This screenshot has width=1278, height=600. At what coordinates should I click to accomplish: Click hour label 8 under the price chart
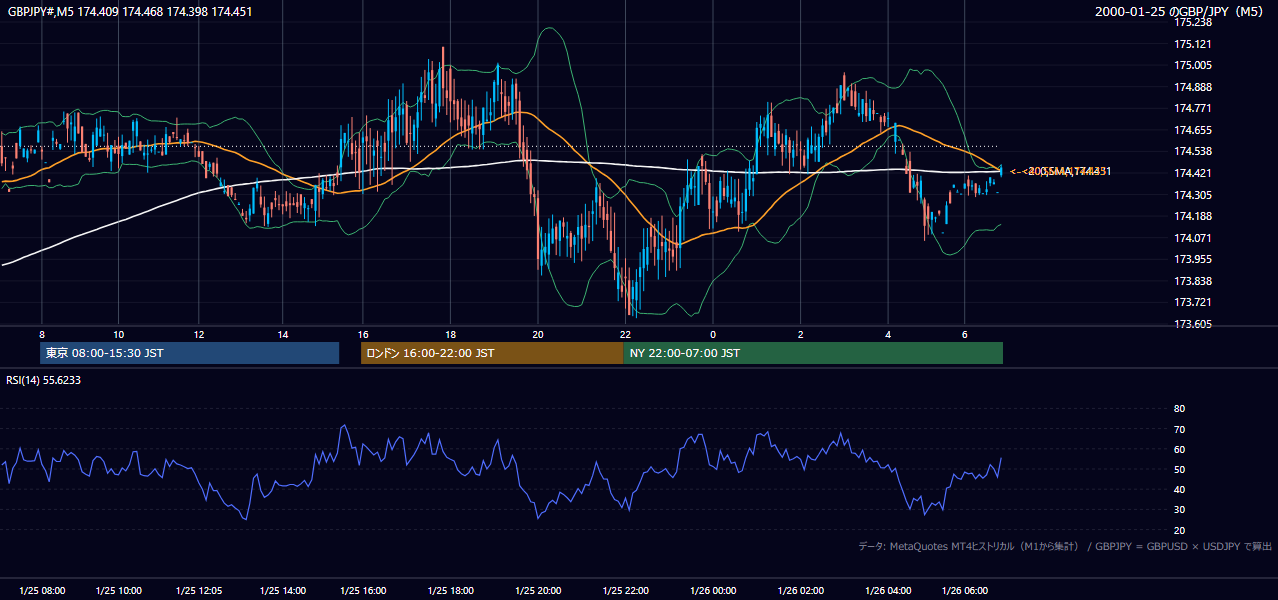pos(41,334)
